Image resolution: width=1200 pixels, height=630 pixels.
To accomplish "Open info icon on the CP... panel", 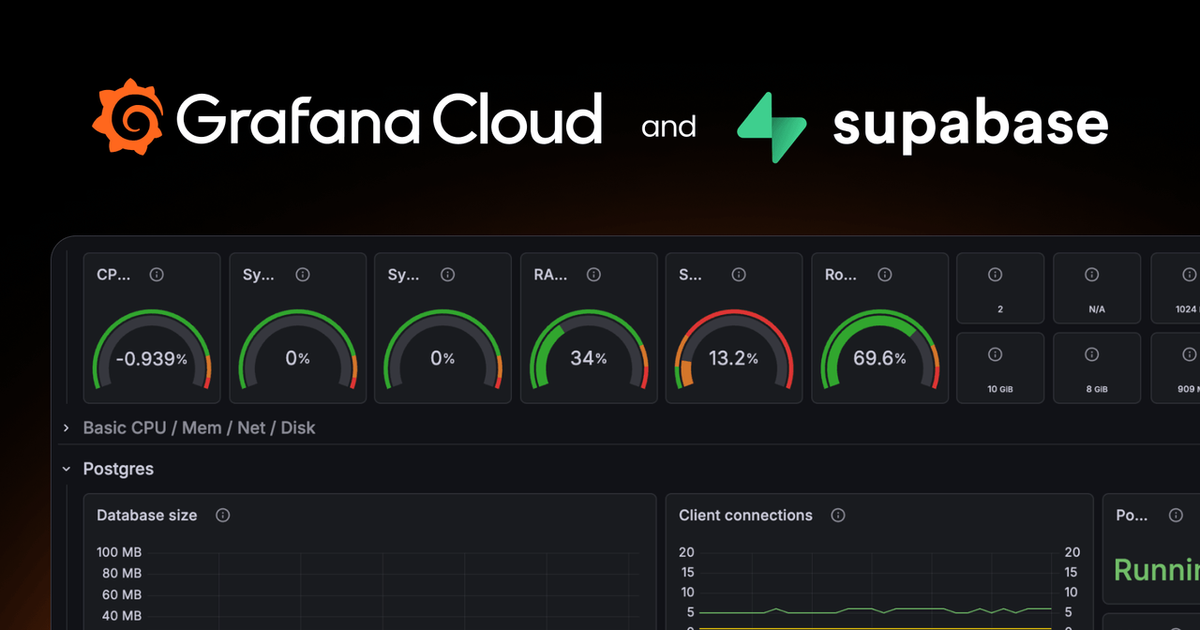I will click(157, 274).
